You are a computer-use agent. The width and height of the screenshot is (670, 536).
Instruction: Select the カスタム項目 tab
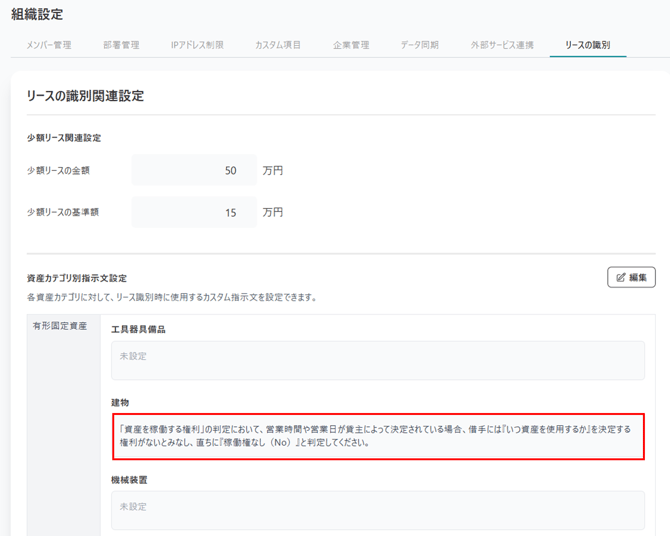coord(278,45)
